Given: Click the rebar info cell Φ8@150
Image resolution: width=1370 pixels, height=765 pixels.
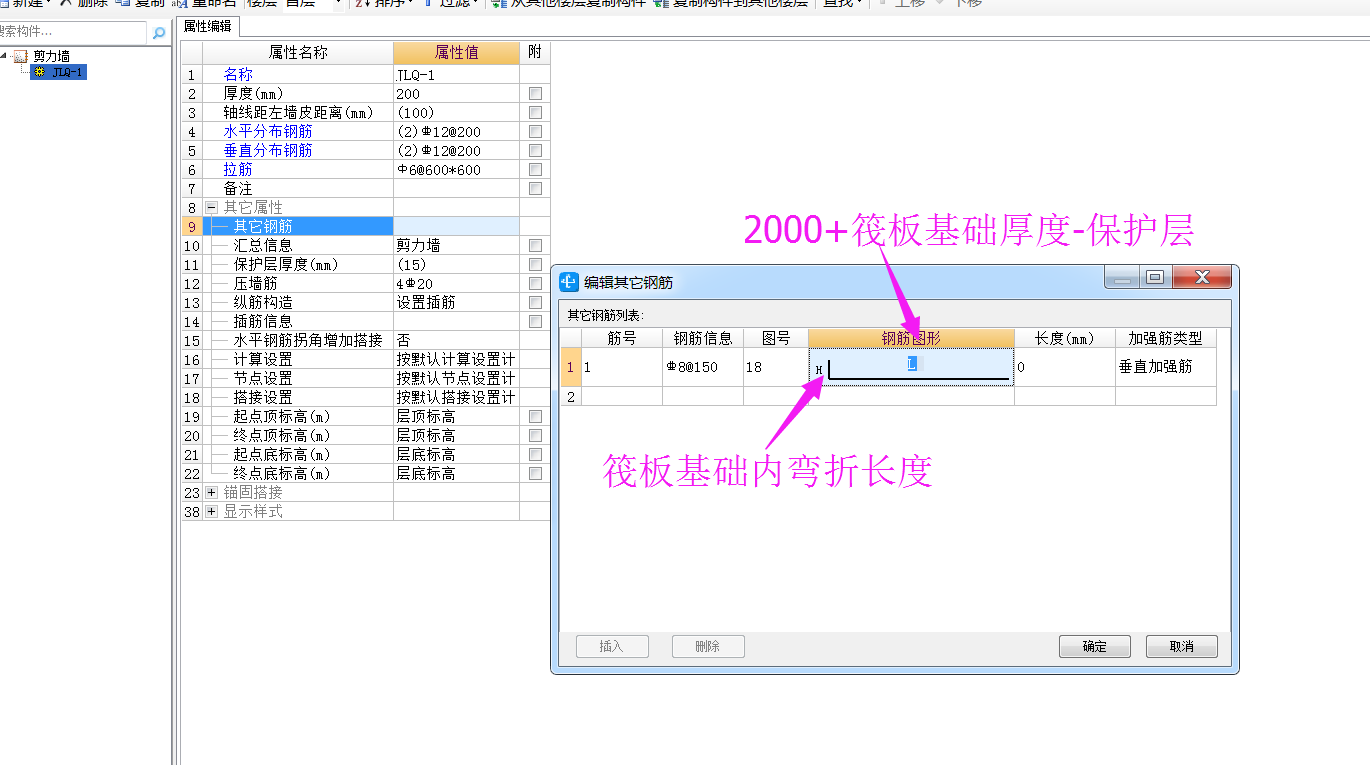Looking at the screenshot, I should tap(703, 367).
